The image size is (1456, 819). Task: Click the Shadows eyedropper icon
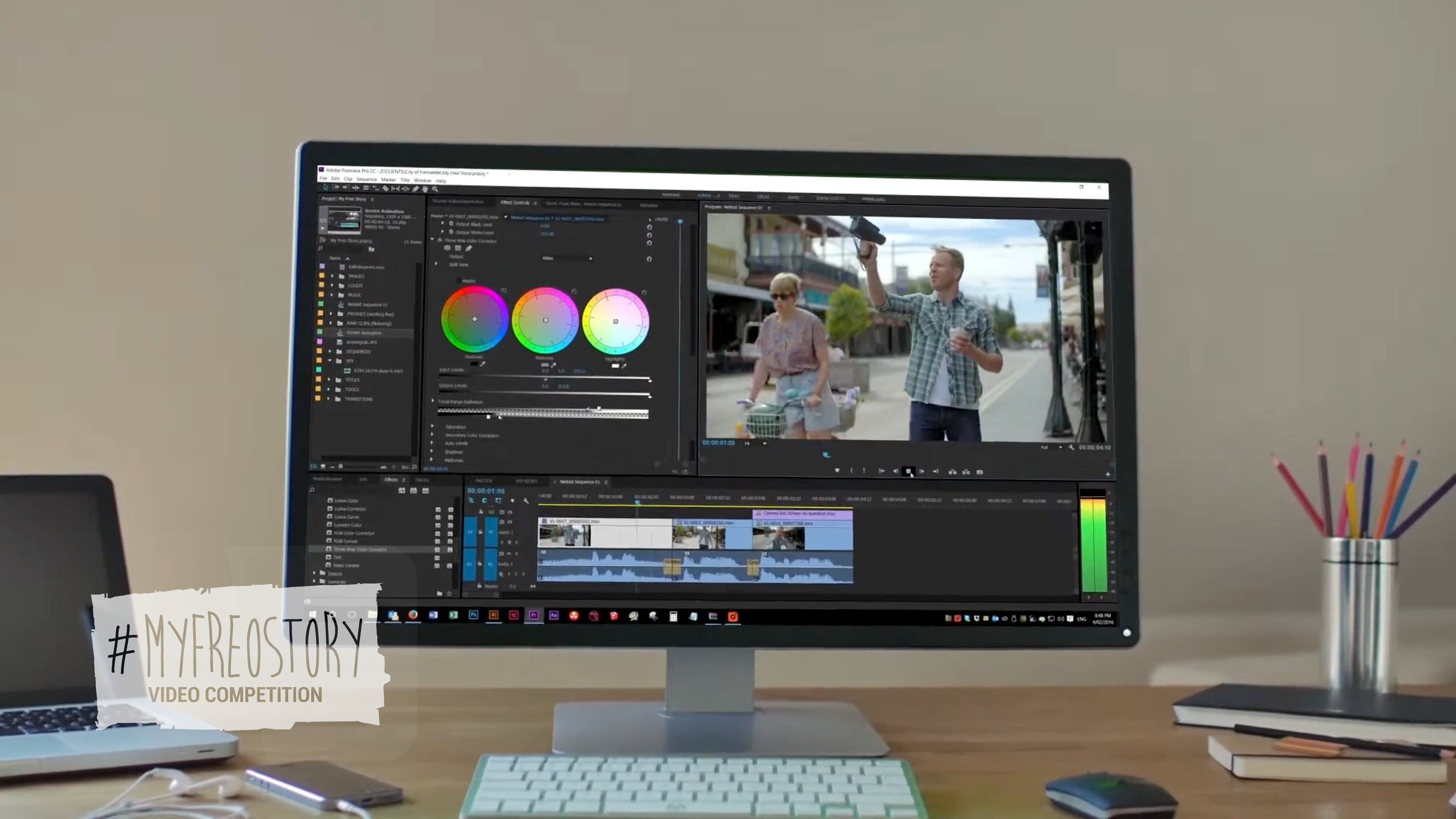[482, 364]
